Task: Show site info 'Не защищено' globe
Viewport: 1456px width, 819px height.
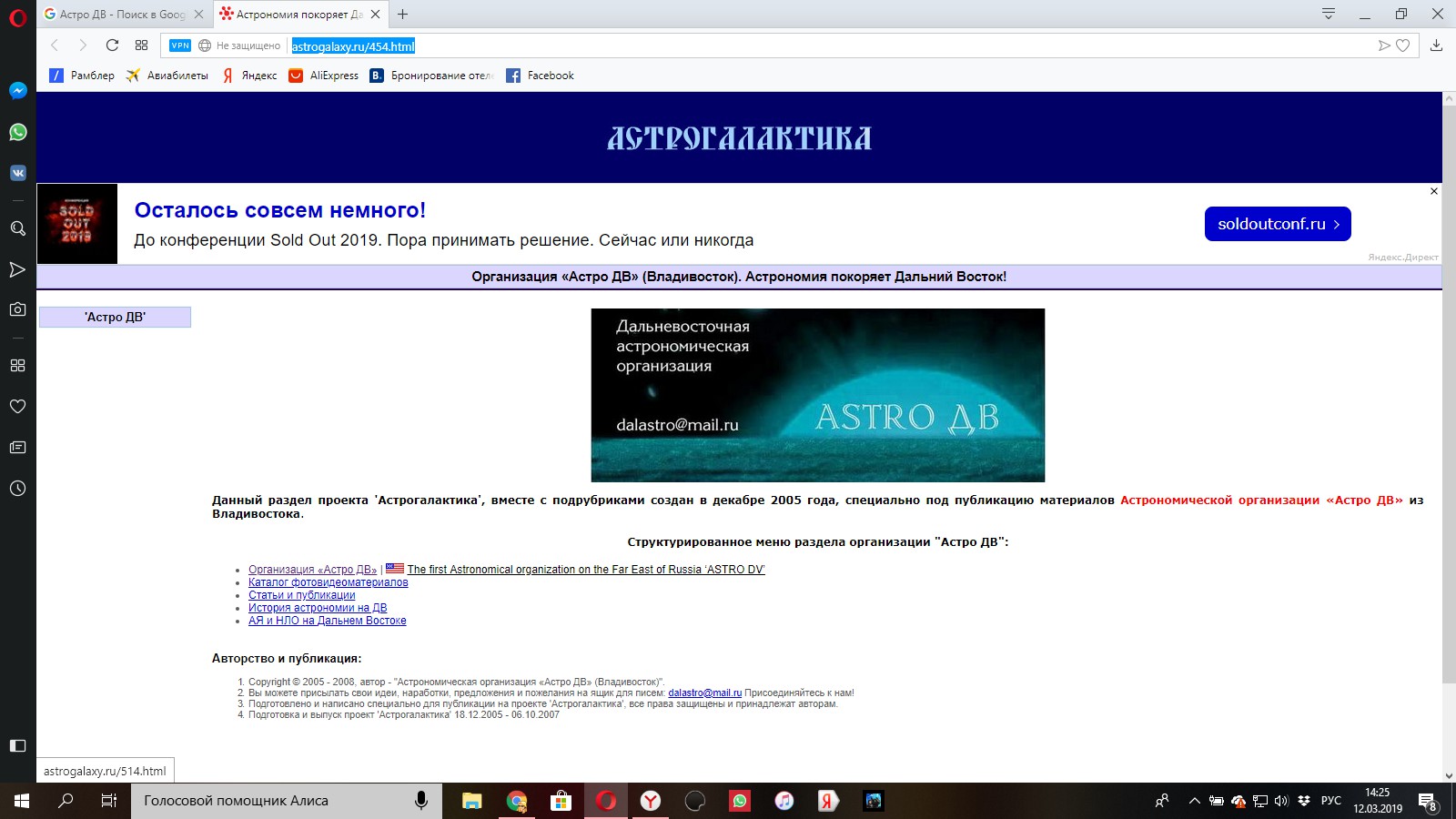Action: point(205,45)
